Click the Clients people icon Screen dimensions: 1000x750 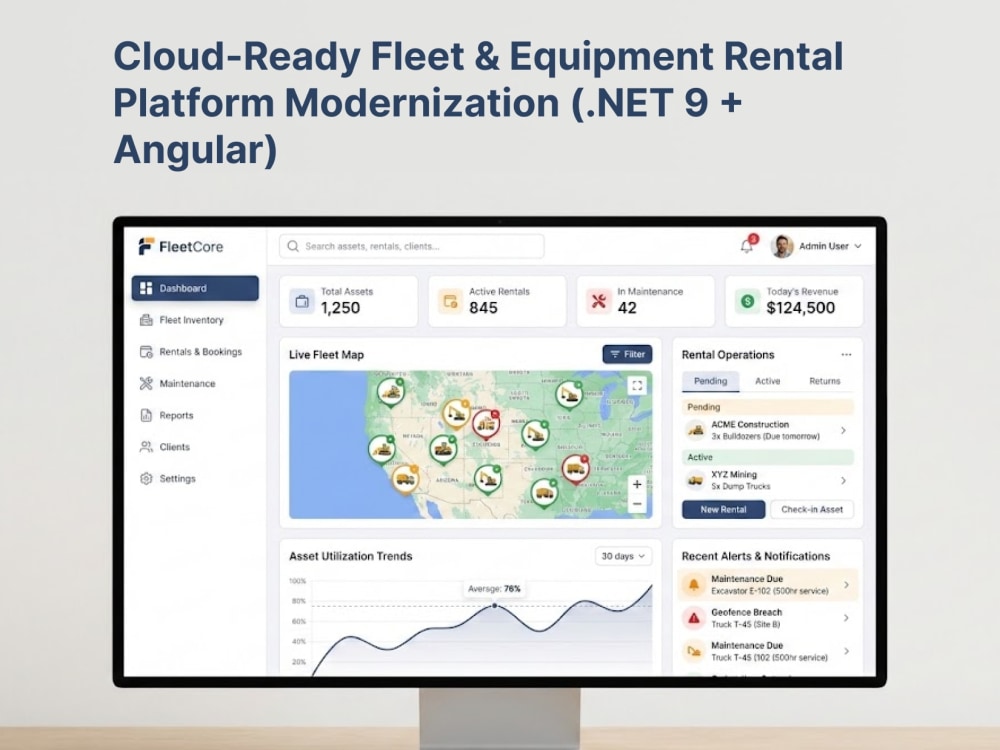click(x=146, y=447)
